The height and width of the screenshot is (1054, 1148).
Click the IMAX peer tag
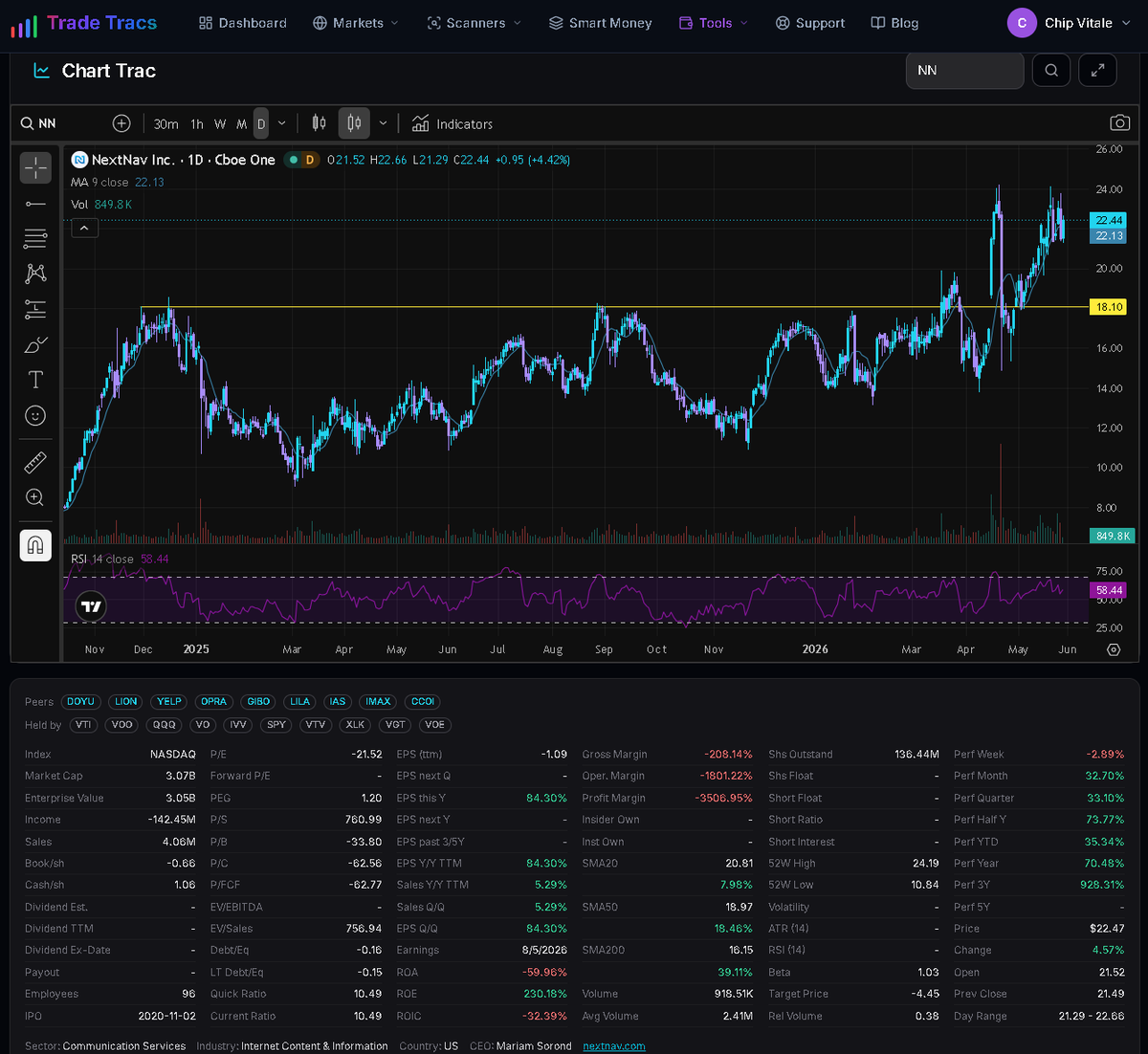click(378, 701)
